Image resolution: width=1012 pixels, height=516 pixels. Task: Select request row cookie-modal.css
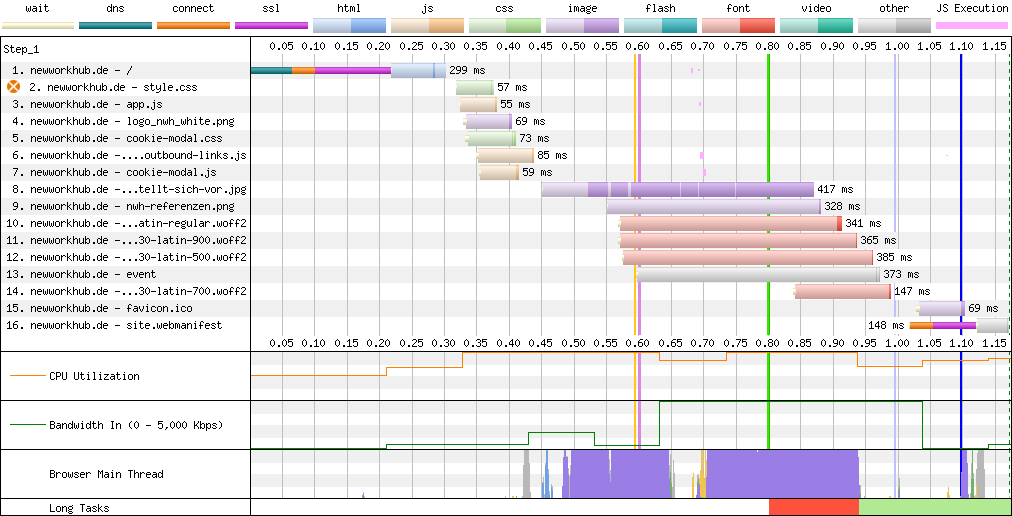116,138
